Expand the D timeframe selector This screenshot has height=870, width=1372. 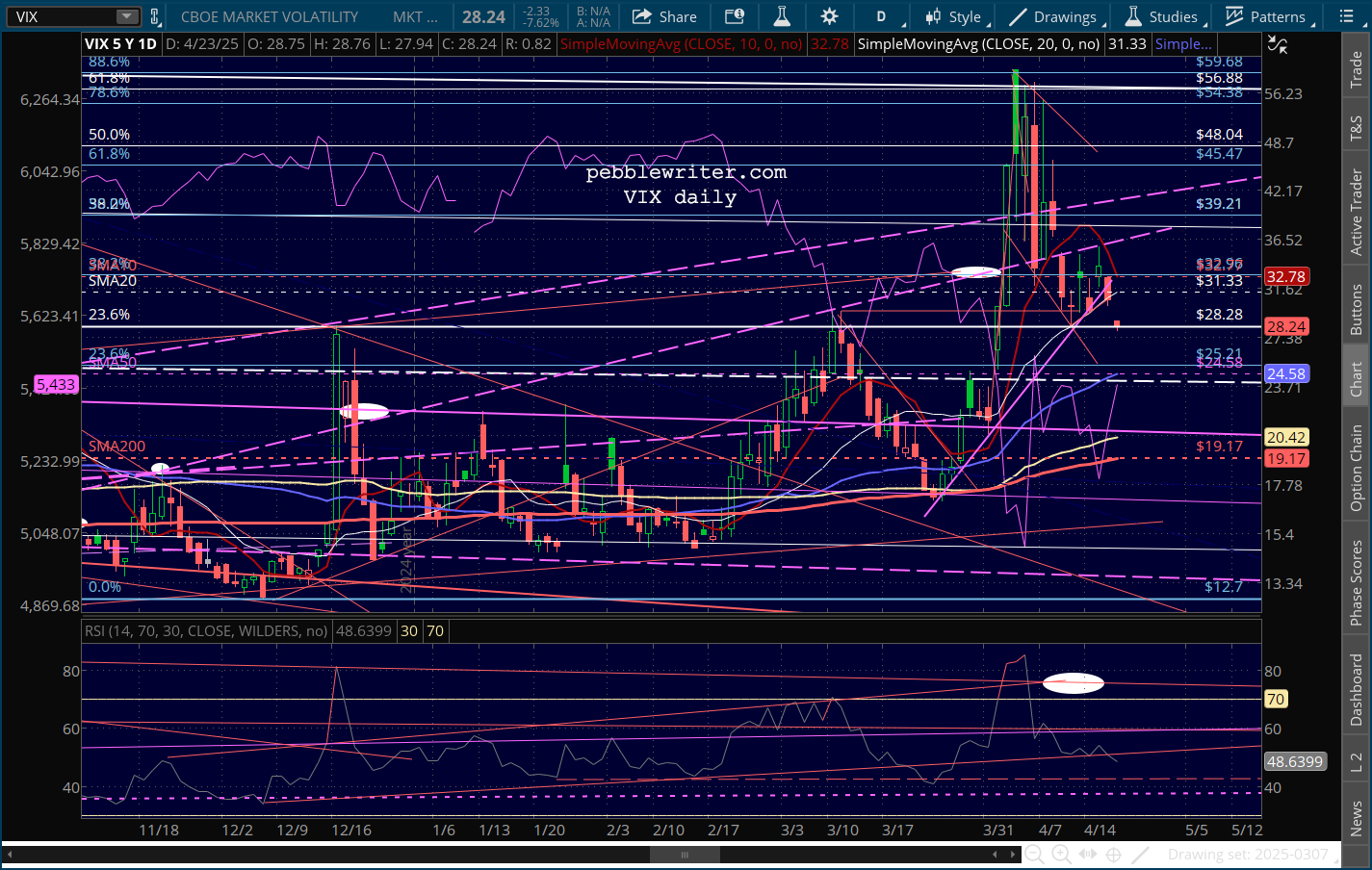pyautogui.click(x=881, y=16)
